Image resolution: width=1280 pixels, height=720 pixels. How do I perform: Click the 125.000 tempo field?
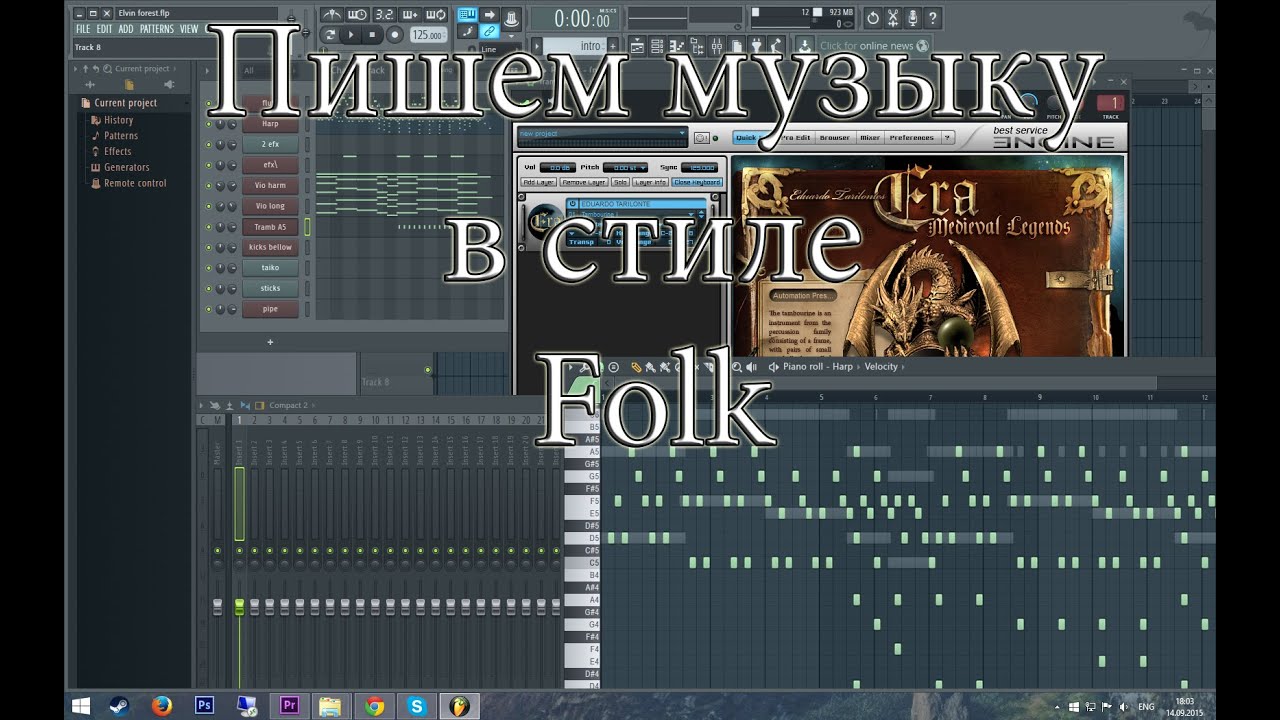coord(427,35)
